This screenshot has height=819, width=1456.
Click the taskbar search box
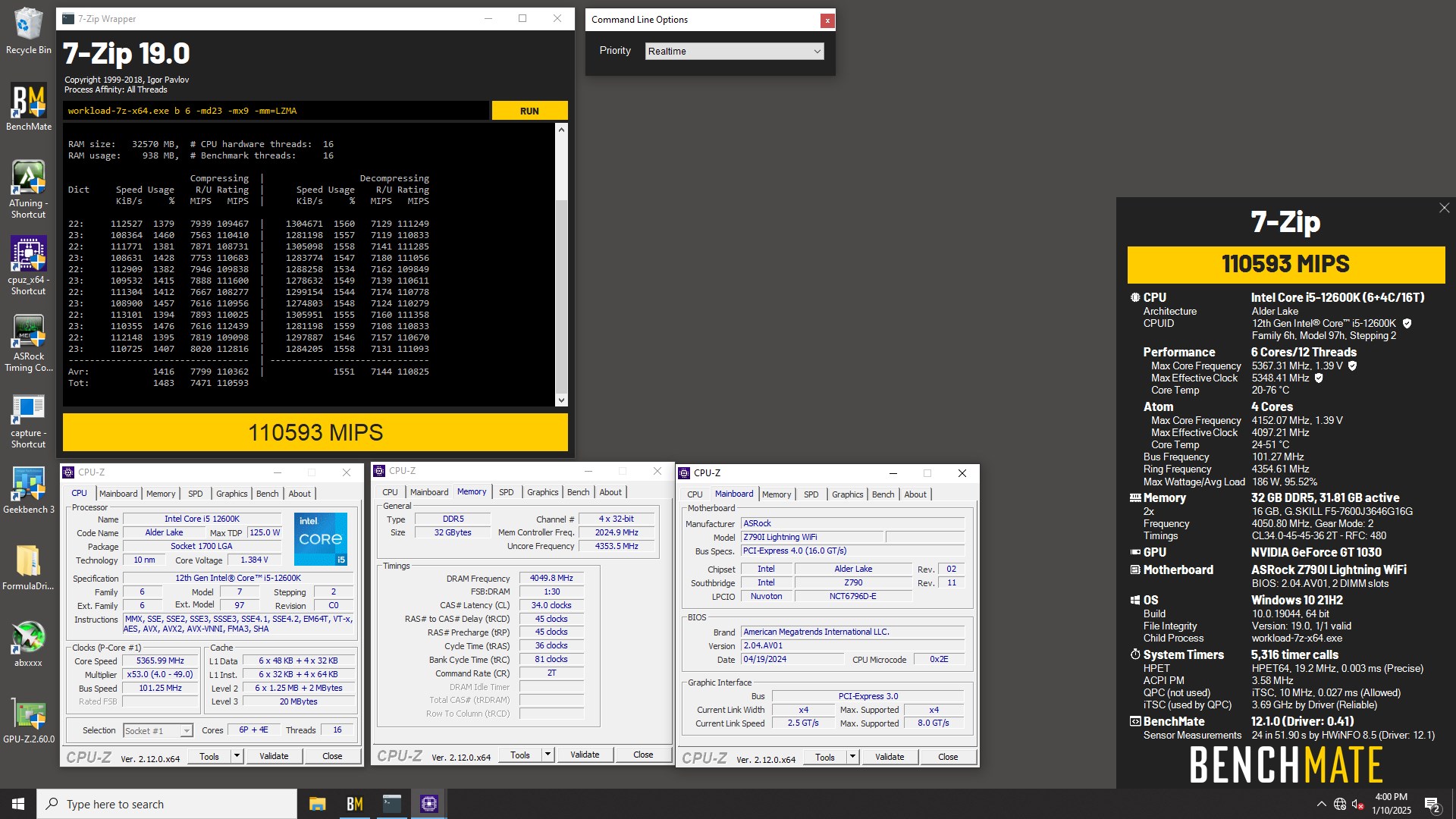click(x=167, y=804)
